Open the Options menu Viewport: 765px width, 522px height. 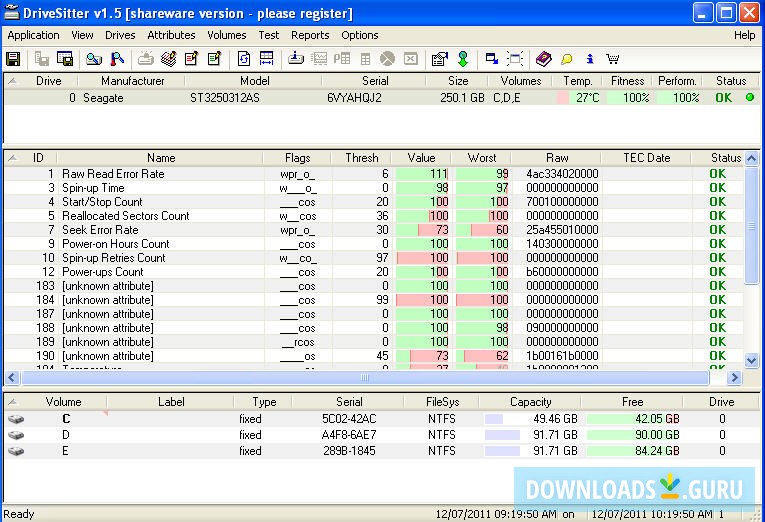coord(360,35)
